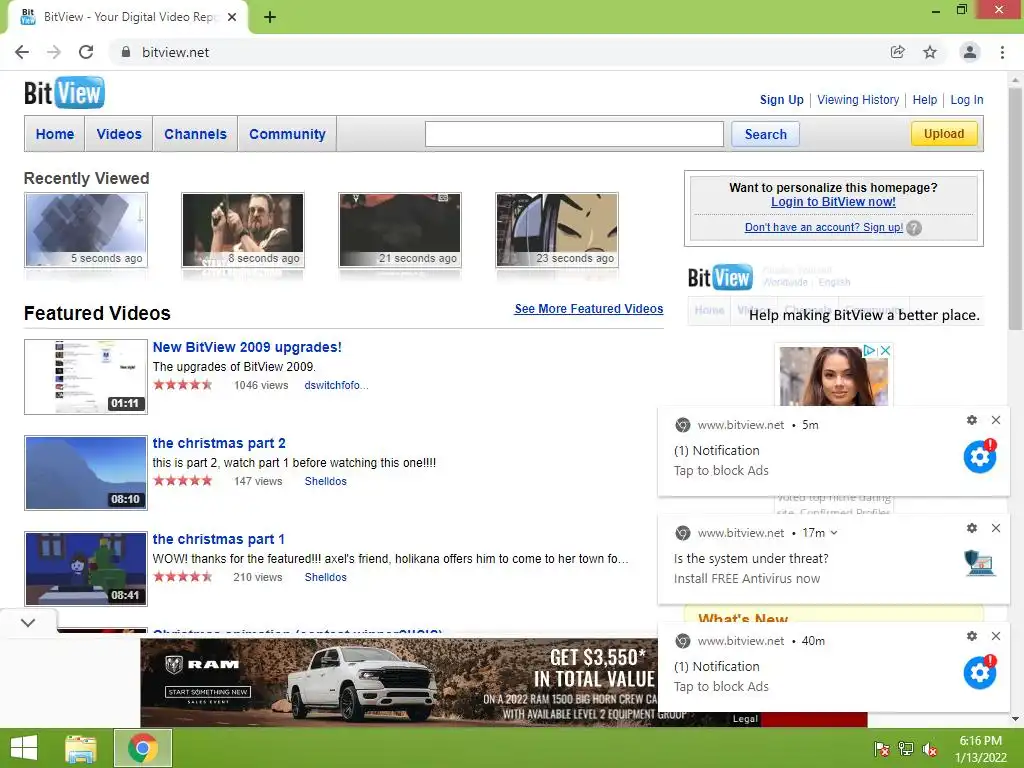Open the Help link in the header
The image size is (1024, 768).
tap(925, 100)
